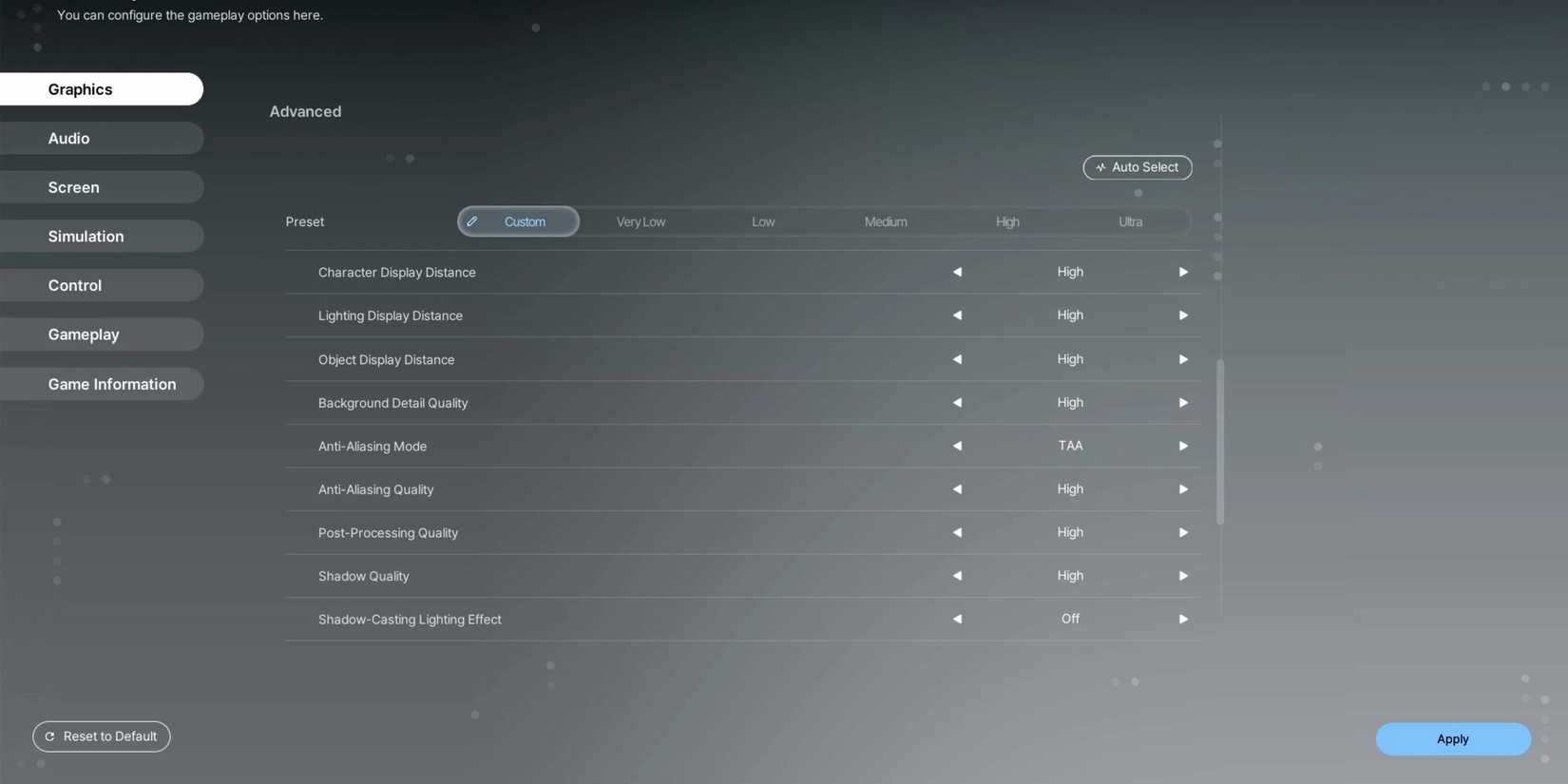1568x784 pixels.
Task: Lower Anti-Aliasing Quality with left arrow
Action: [x=957, y=489]
